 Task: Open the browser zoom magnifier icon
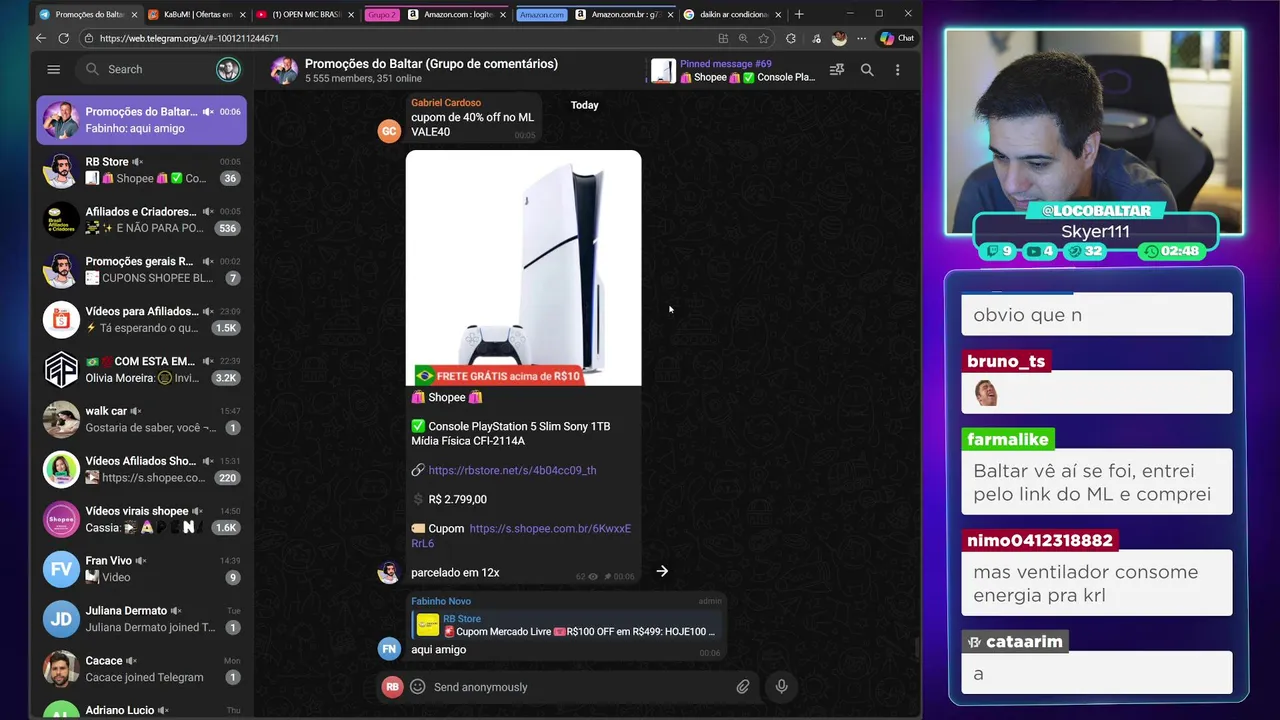click(743, 38)
